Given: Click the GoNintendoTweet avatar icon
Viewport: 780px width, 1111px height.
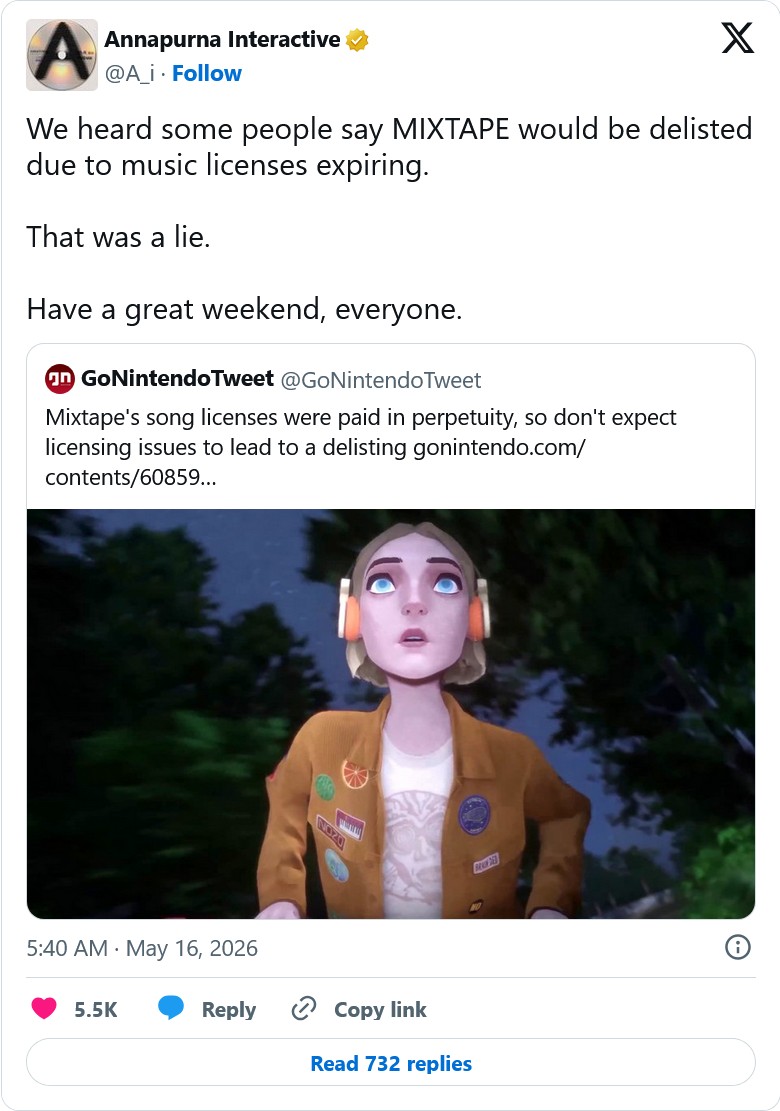Looking at the screenshot, I should pyautogui.click(x=60, y=379).
